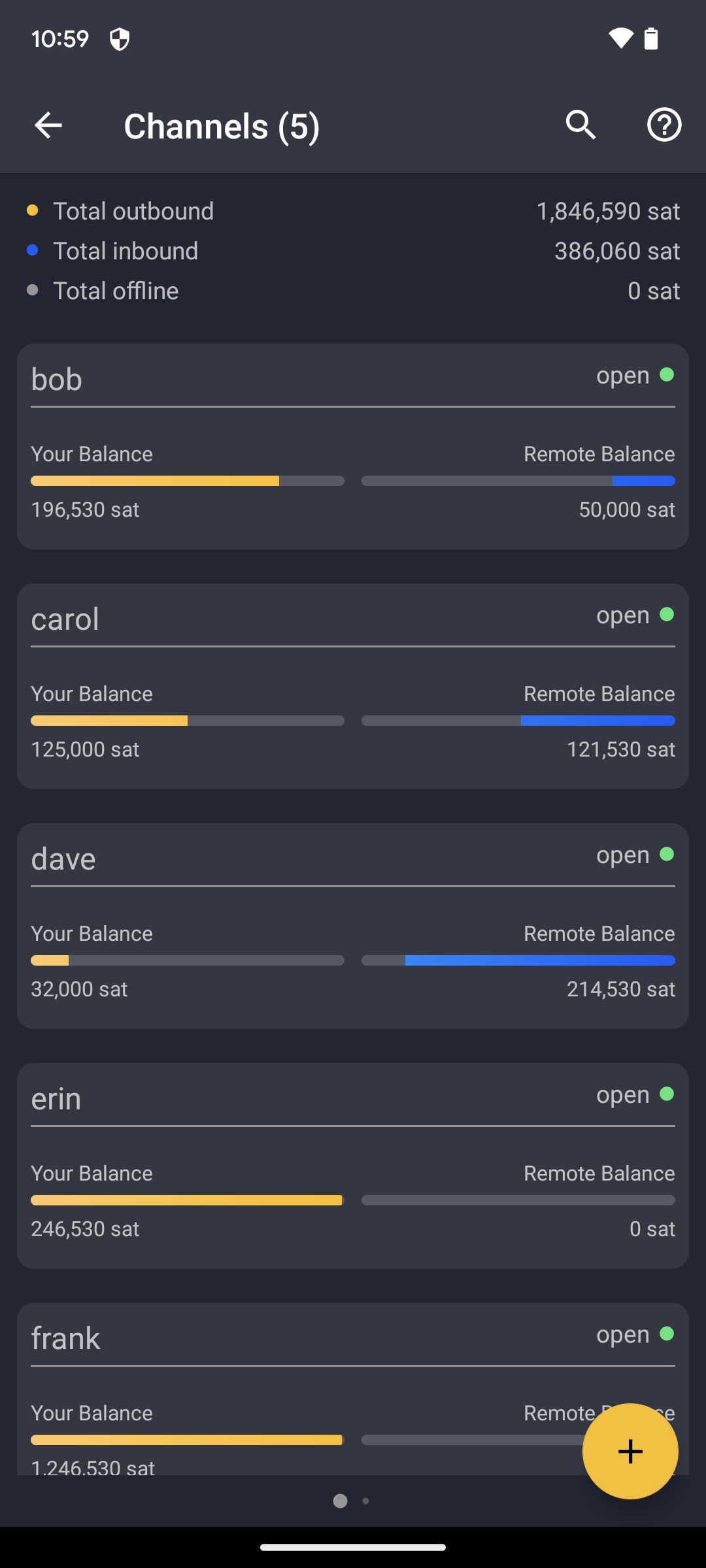Screen dimensions: 706x1568
Task: Tap the Total offline summary row
Action: pyautogui.click(x=353, y=291)
